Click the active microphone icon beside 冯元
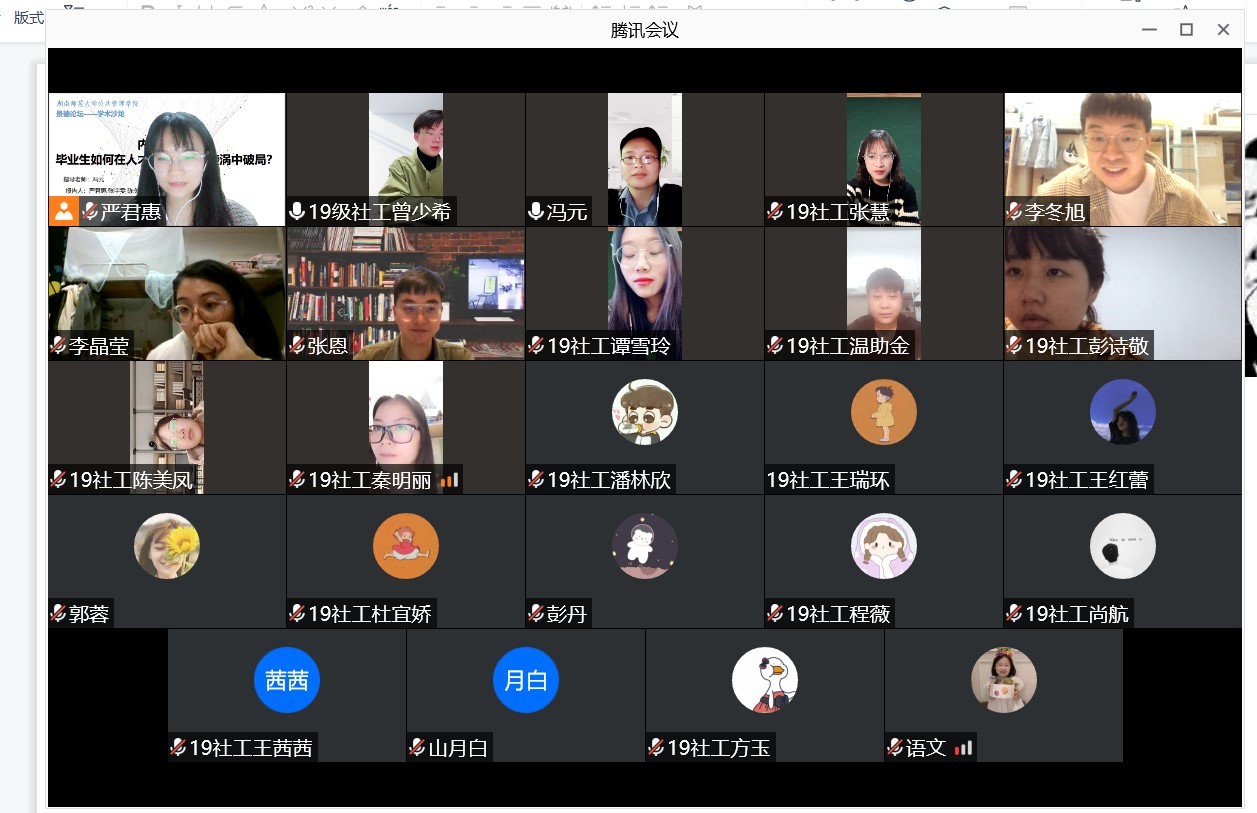Screen dimensions: 1257x813 point(536,211)
